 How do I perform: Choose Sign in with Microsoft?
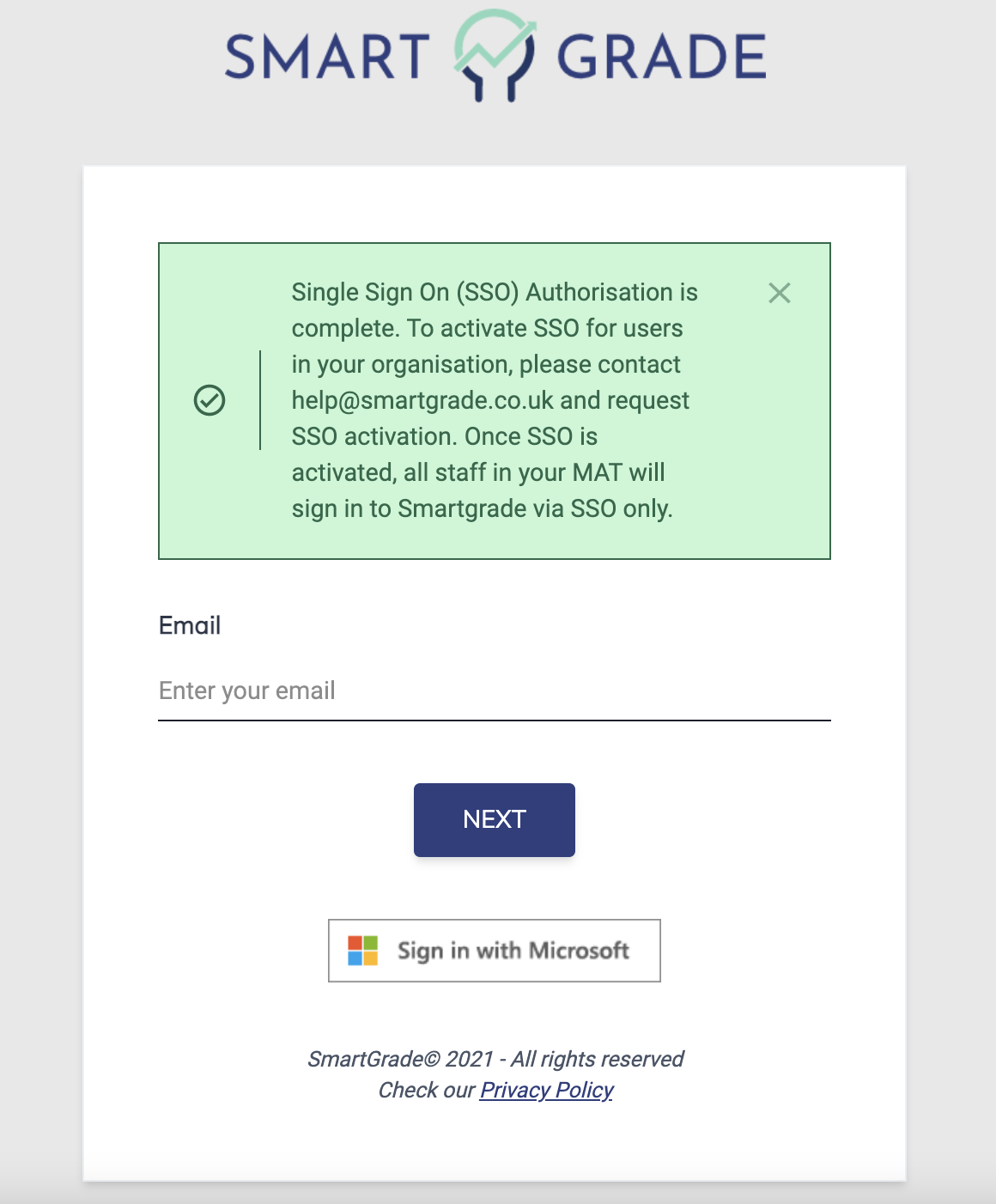[x=495, y=951]
